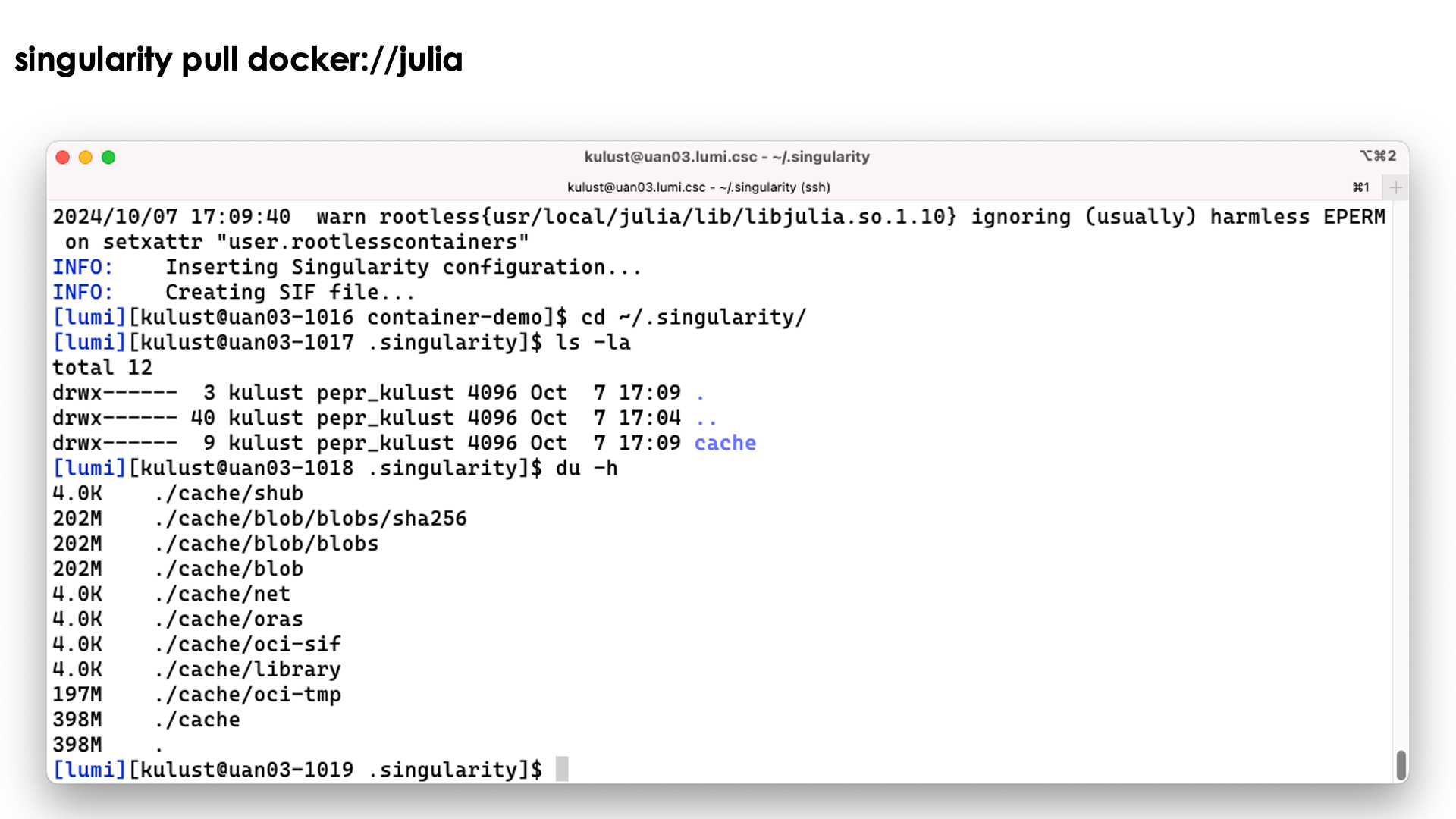The image size is (1456, 819).
Task: Select the 'kulust@uan03.lumi.csc - ~/.singularity (ssh)' tab
Action: click(x=698, y=187)
